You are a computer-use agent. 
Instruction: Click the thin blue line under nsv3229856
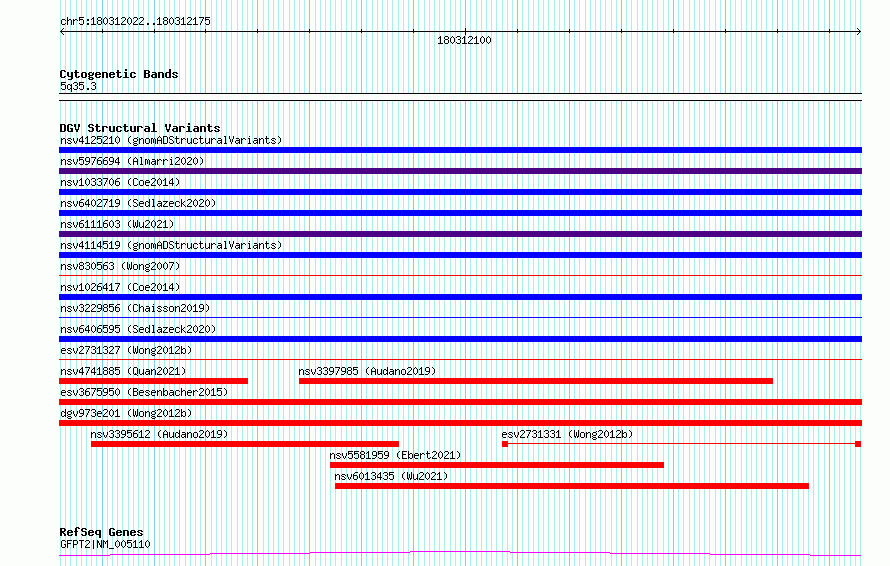[x=460, y=318]
